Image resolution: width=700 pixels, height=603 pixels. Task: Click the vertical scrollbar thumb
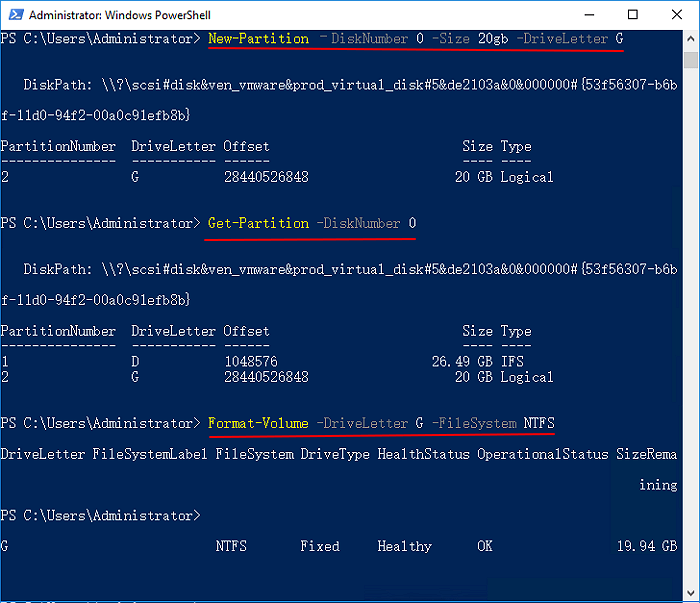[x=690, y=59]
